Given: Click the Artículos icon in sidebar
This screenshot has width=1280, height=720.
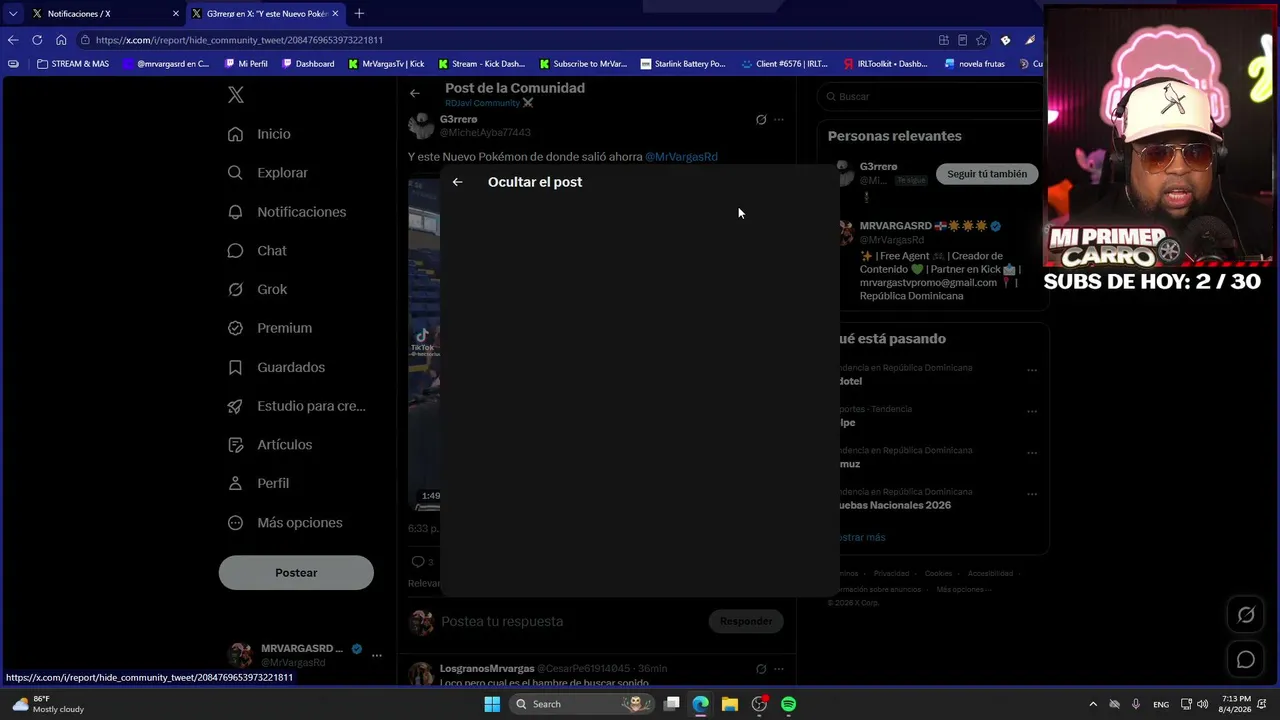Looking at the screenshot, I should point(235,445).
